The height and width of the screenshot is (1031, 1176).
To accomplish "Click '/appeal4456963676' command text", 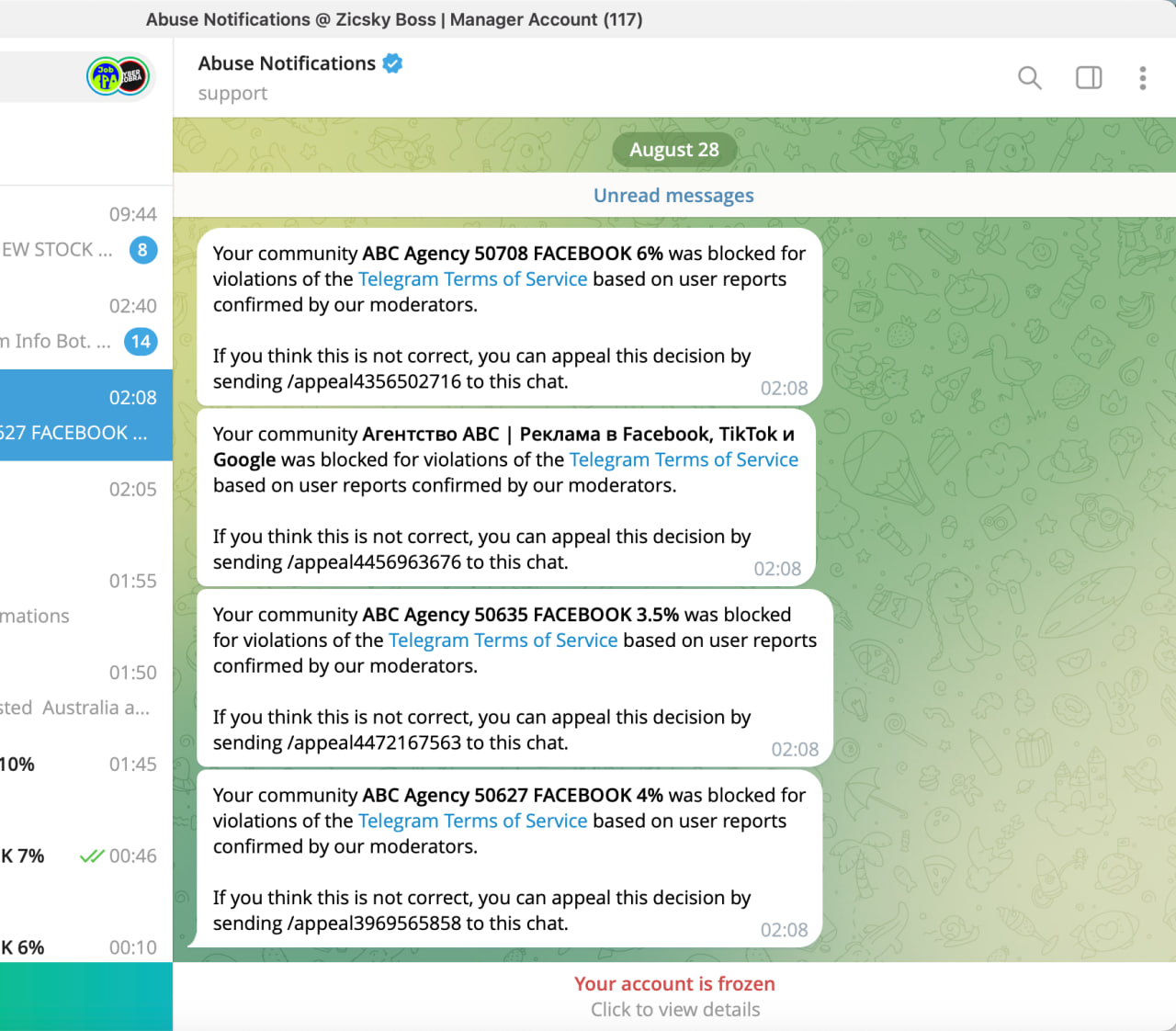I will click(x=374, y=562).
